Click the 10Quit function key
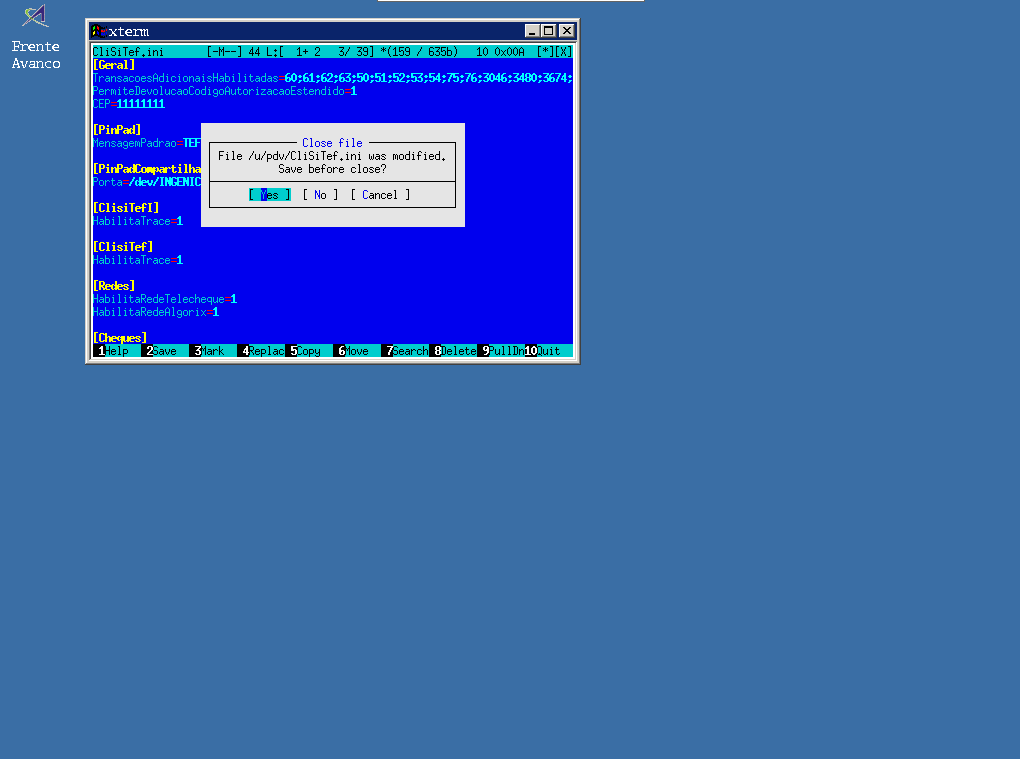 543,351
